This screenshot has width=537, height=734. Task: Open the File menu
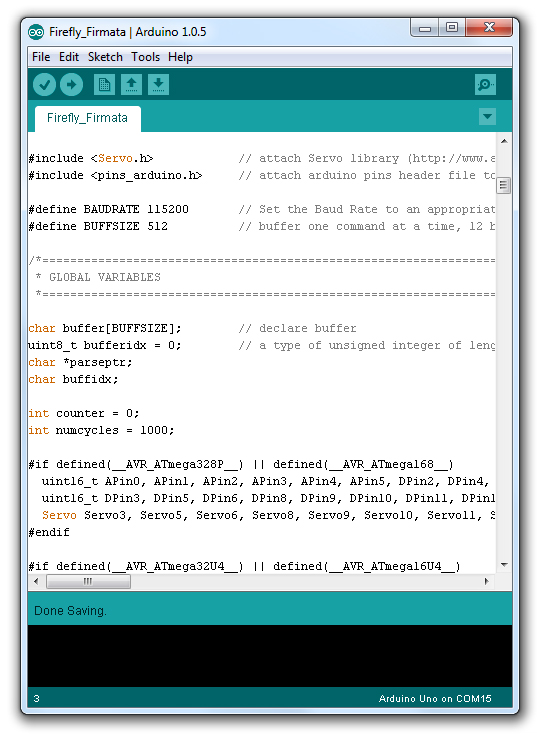41,57
